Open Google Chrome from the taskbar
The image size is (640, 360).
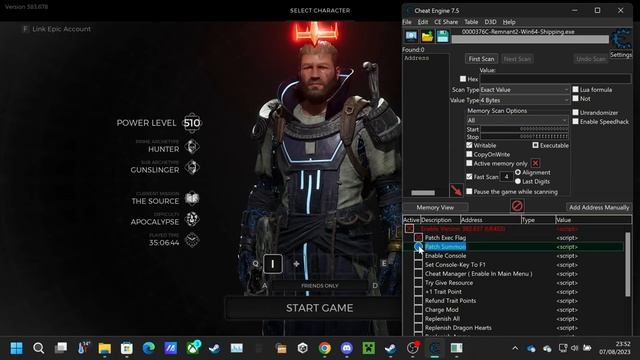(x=324, y=348)
